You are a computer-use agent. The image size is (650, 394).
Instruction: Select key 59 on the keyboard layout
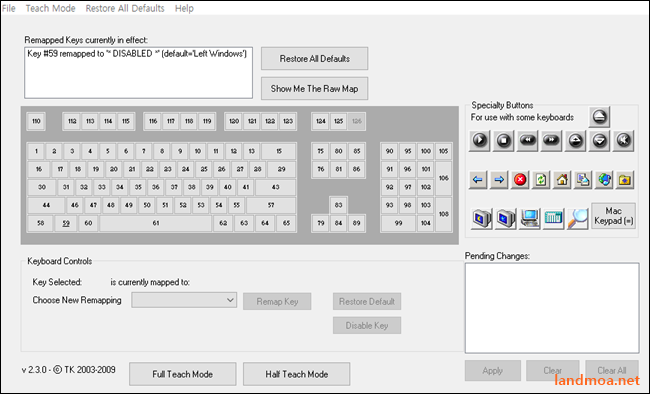[x=66, y=223]
